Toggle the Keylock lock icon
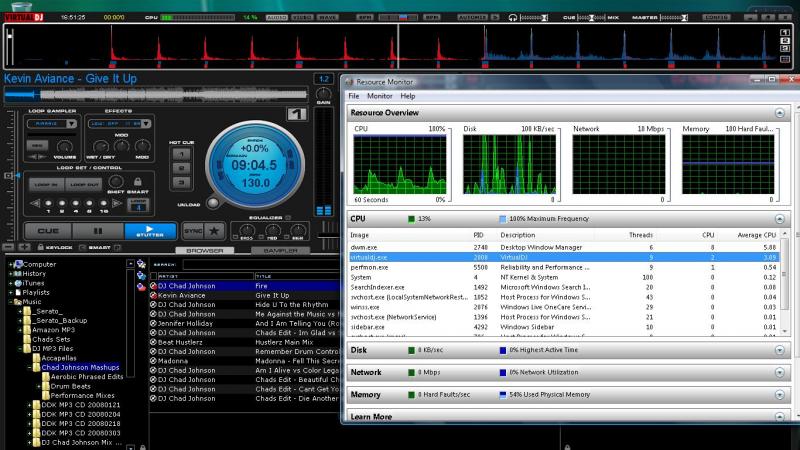800x450 pixels. pyautogui.click(x=40, y=247)
